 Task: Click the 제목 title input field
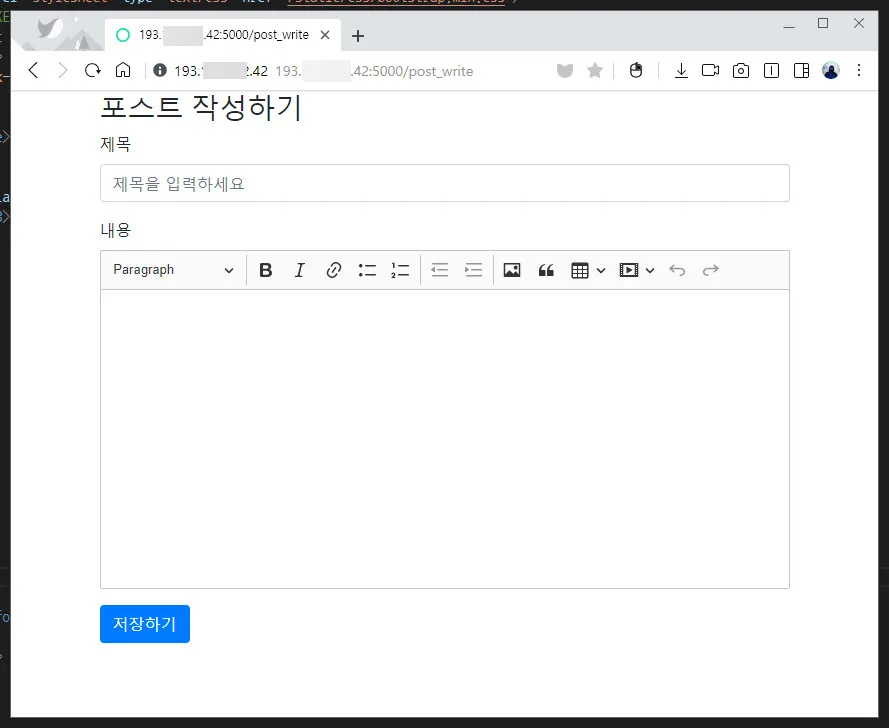click(444, 183)
